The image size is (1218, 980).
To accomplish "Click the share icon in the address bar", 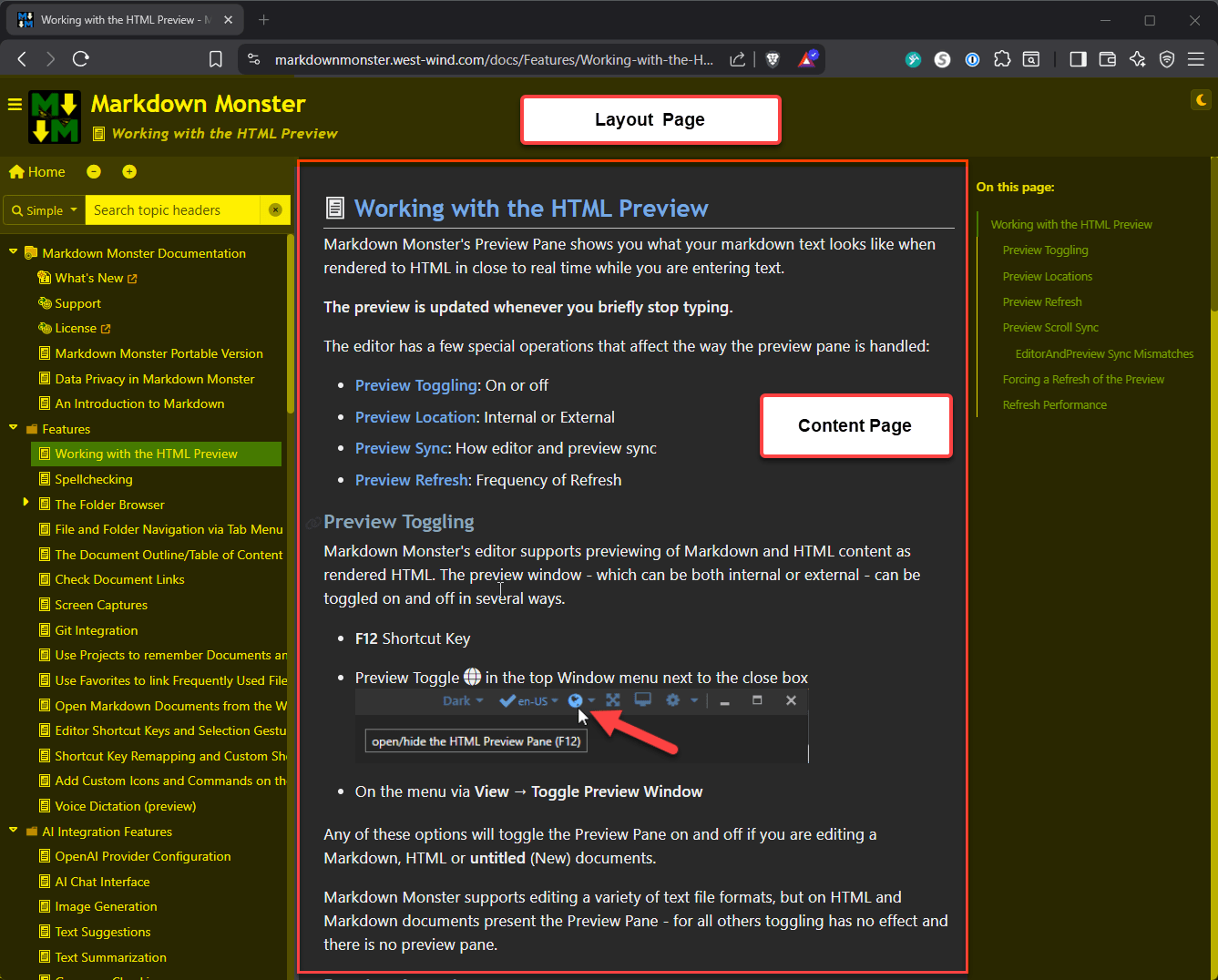I will pyautogui.click(x=738, y=58).
